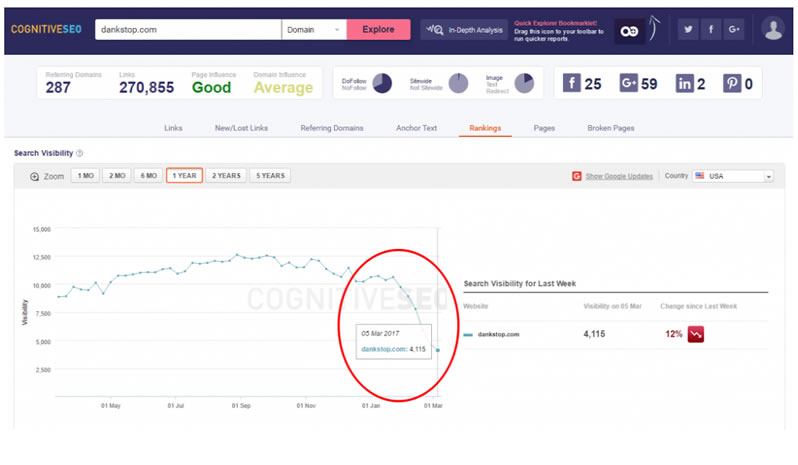
Task: Set zoom range to 2 MO
Action: click(x=117, y=176)
